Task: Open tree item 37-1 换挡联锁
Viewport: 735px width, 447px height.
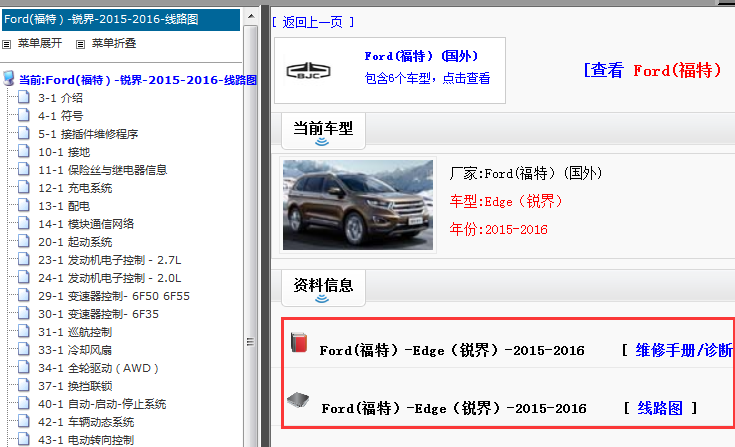Action: coord(75,386)
